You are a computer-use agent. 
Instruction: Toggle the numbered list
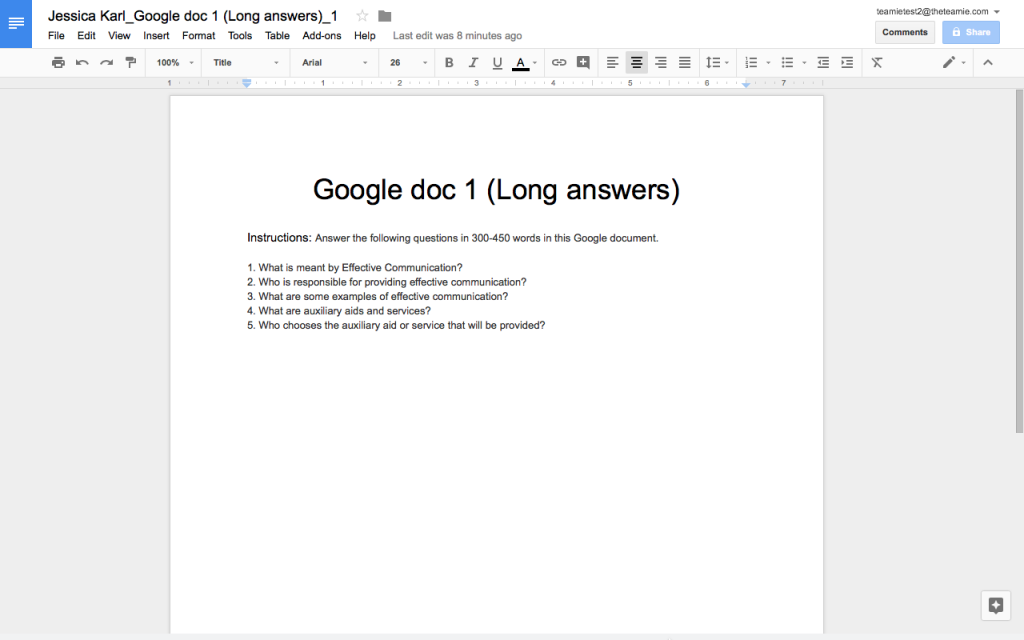click(751, 63)
